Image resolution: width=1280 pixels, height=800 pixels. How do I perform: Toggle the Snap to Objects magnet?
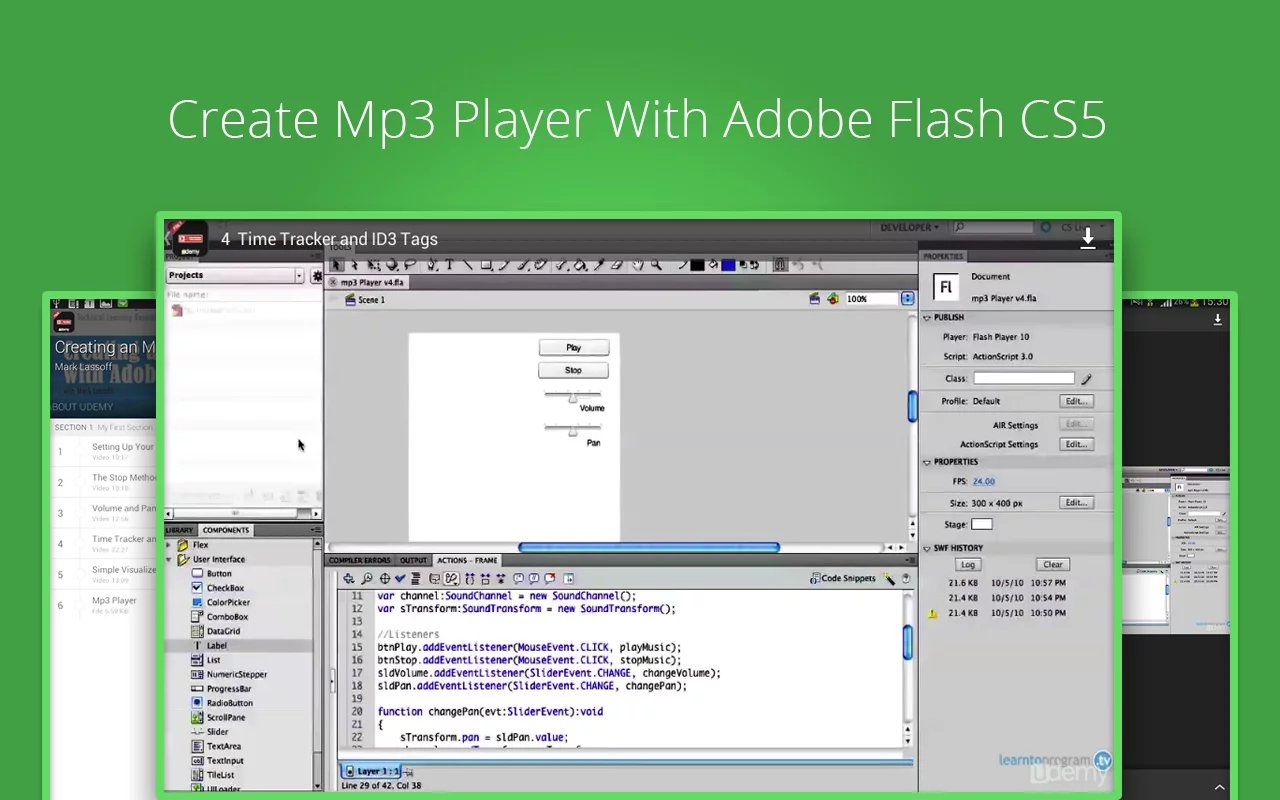(x=780, y=265)
